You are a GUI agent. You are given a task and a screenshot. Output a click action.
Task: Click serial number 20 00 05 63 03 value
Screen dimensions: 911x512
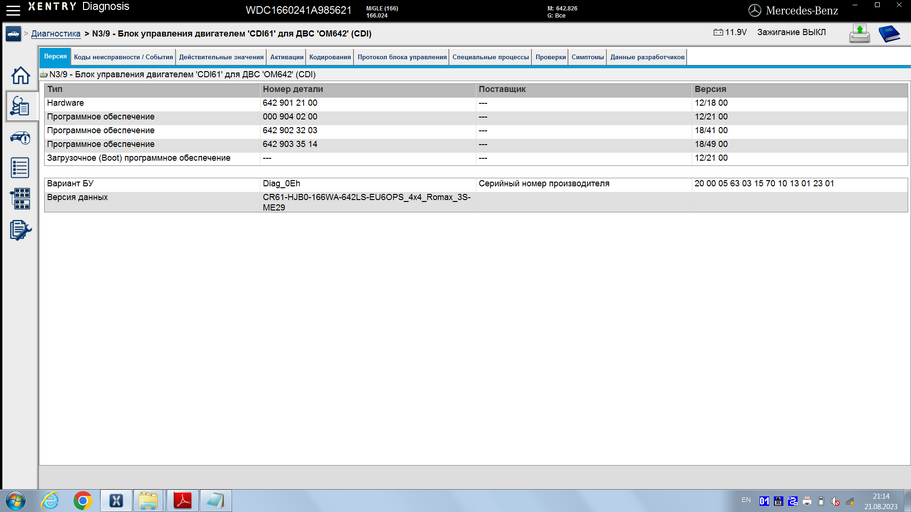tap(764, 184)
